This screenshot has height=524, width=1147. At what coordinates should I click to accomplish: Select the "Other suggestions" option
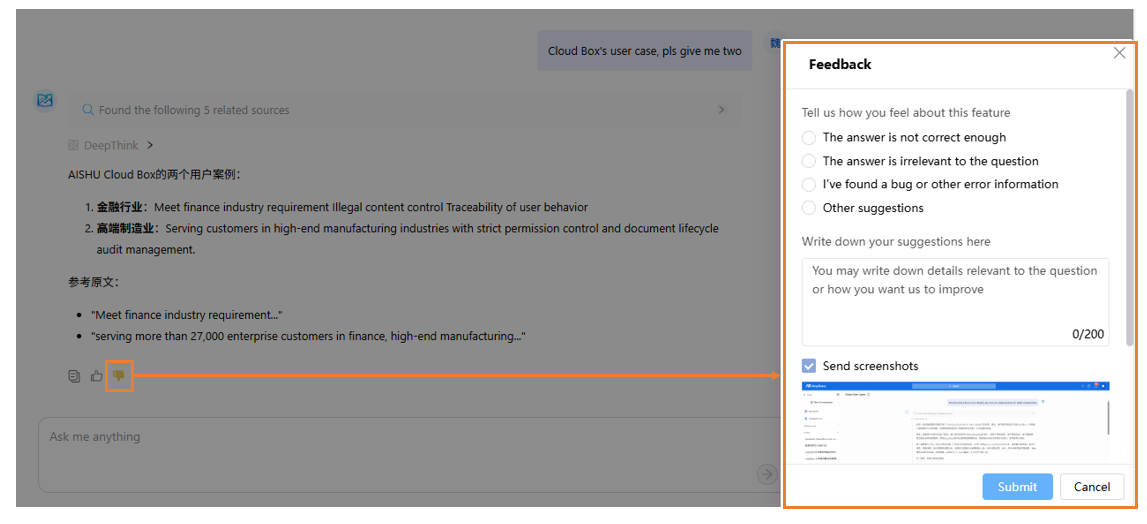809,208
